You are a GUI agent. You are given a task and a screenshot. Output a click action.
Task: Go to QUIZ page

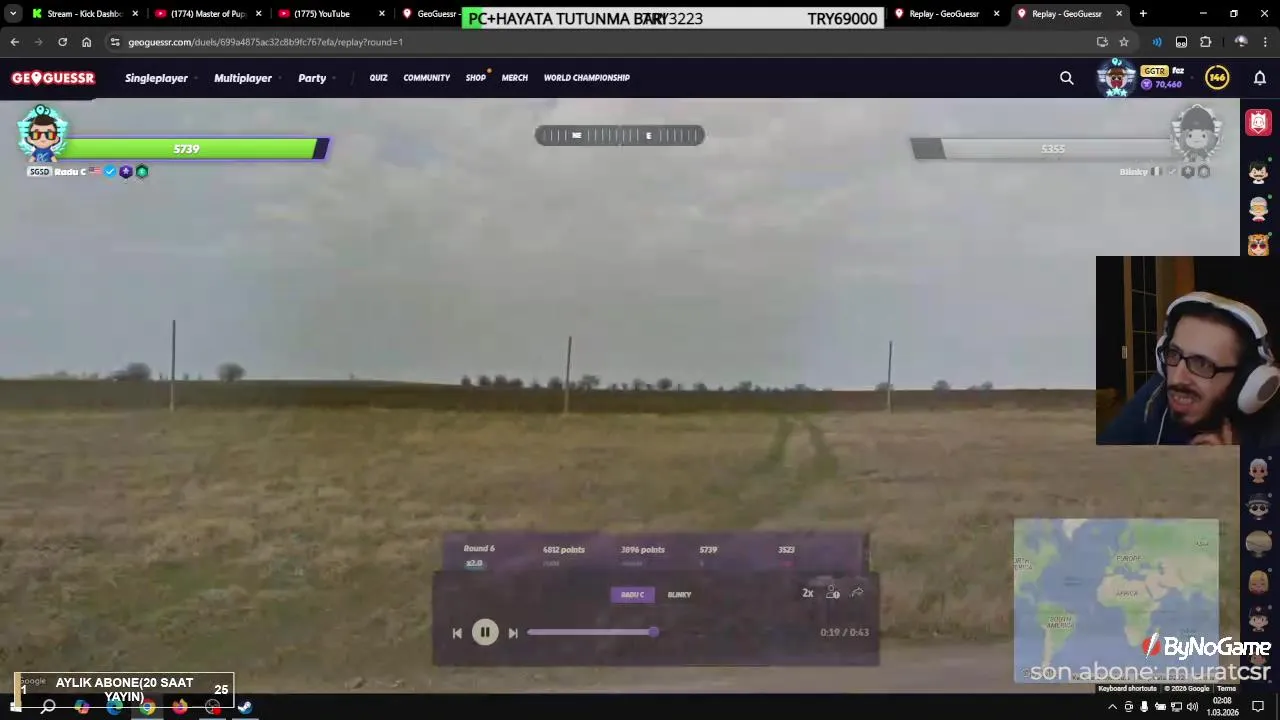coord(378,78)
